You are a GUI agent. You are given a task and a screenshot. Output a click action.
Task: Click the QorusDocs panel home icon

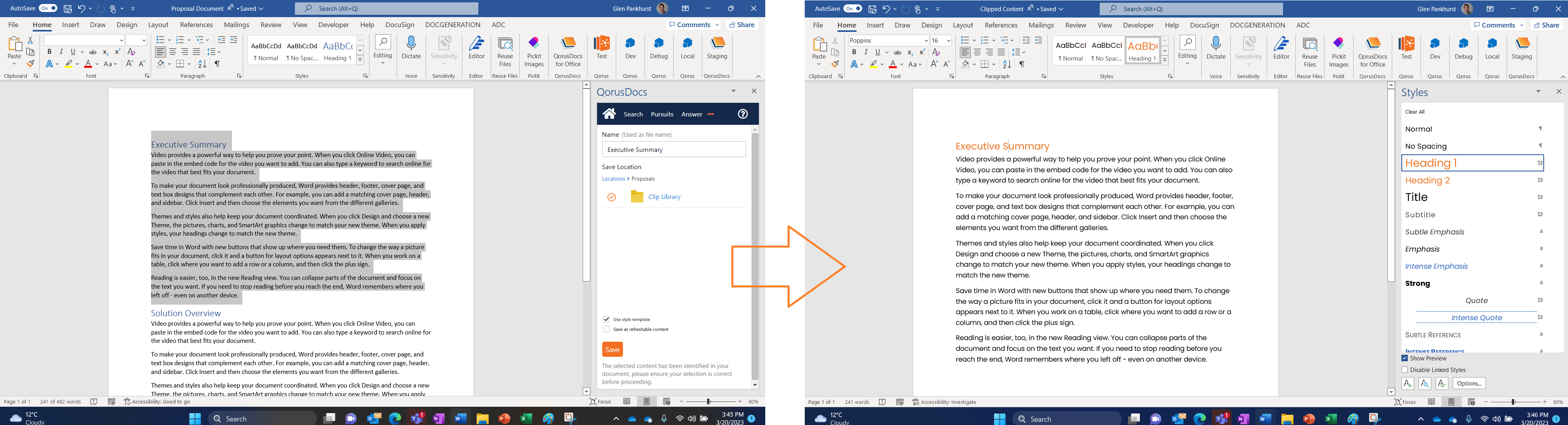pos(609,114)
